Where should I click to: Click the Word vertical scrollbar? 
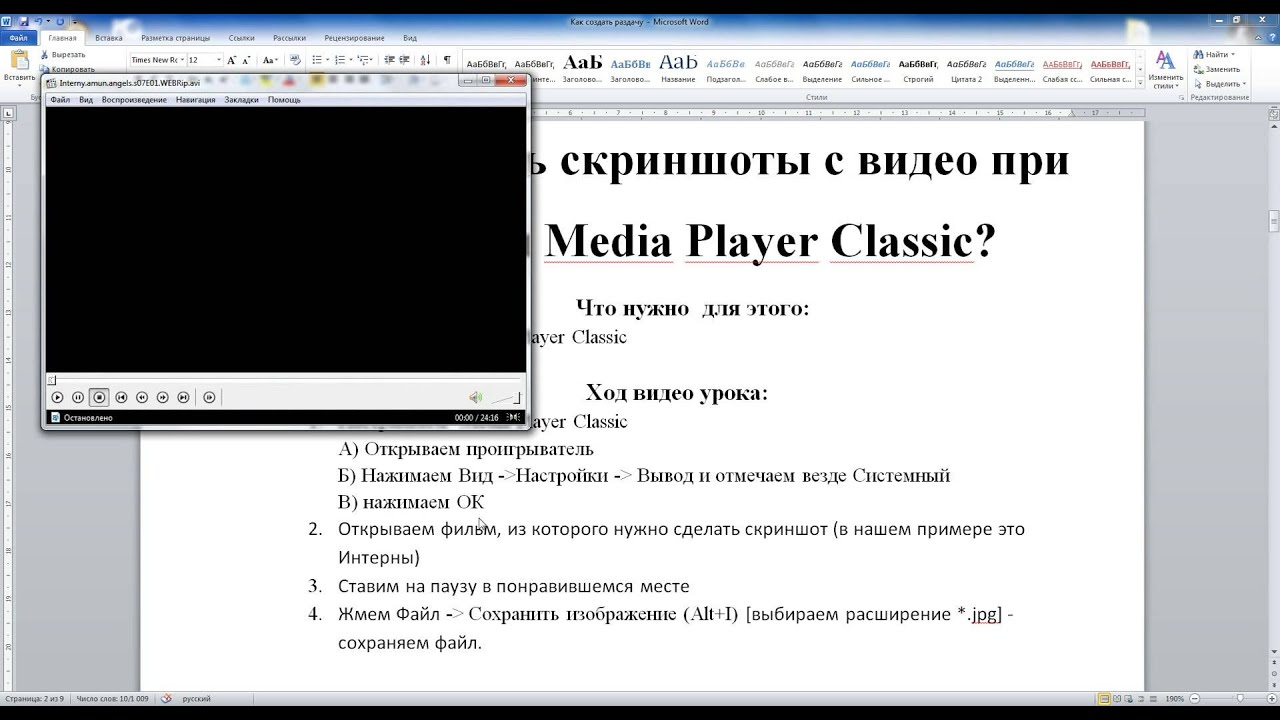coord(1274,390)
